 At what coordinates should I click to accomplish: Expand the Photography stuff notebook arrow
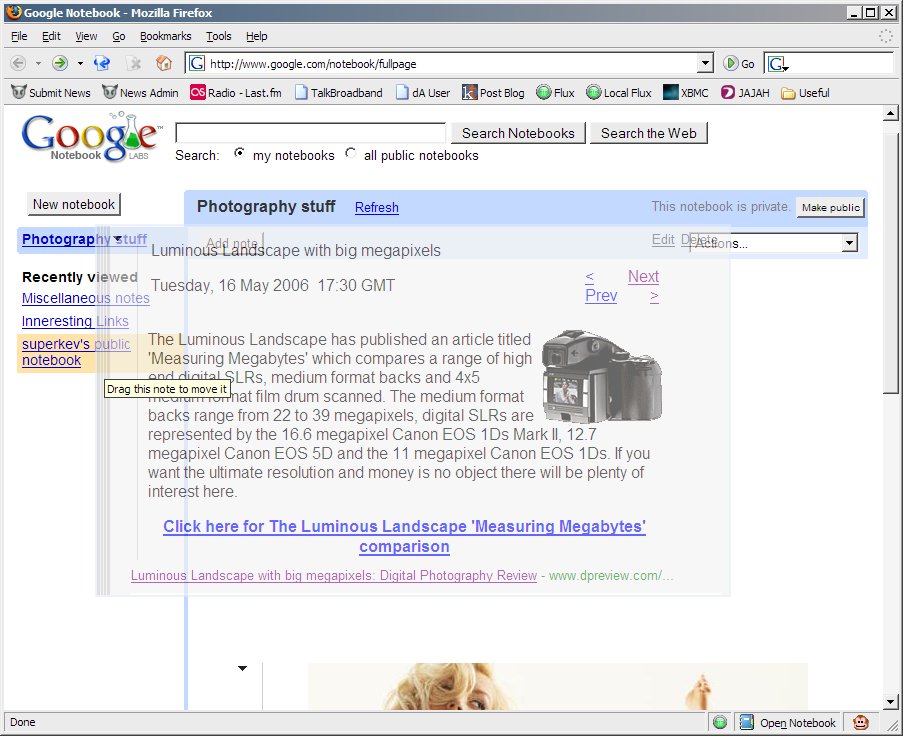(118, 239)
